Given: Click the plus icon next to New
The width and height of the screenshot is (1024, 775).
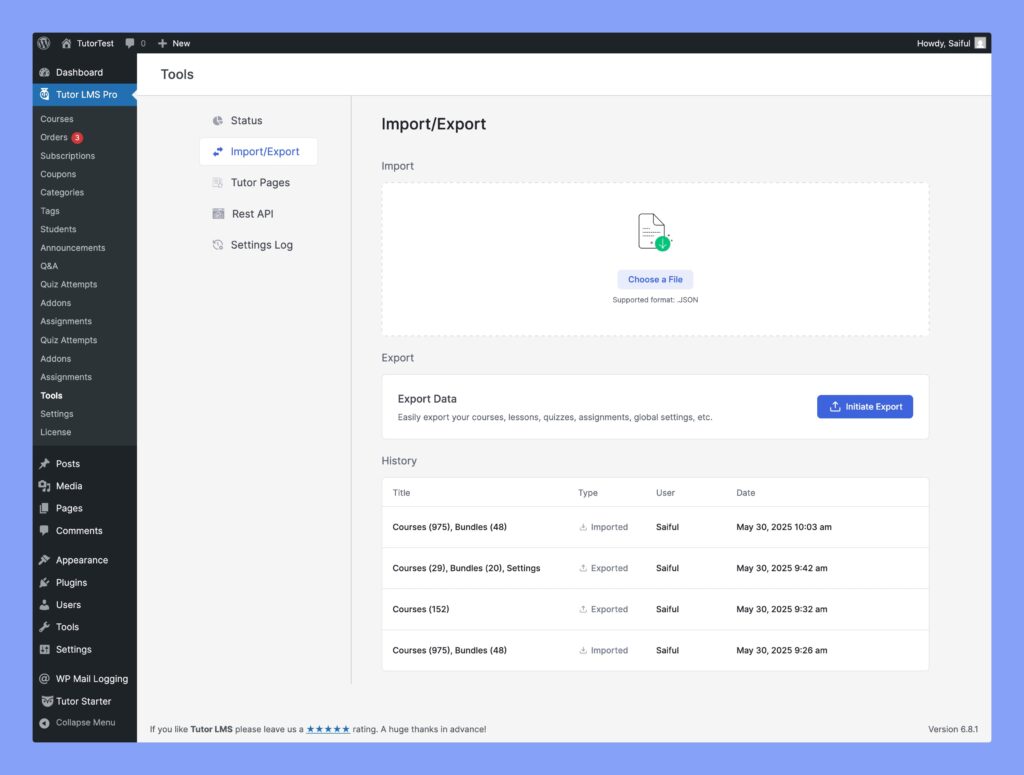Looking at the screenshot, I should pos(163,43).
